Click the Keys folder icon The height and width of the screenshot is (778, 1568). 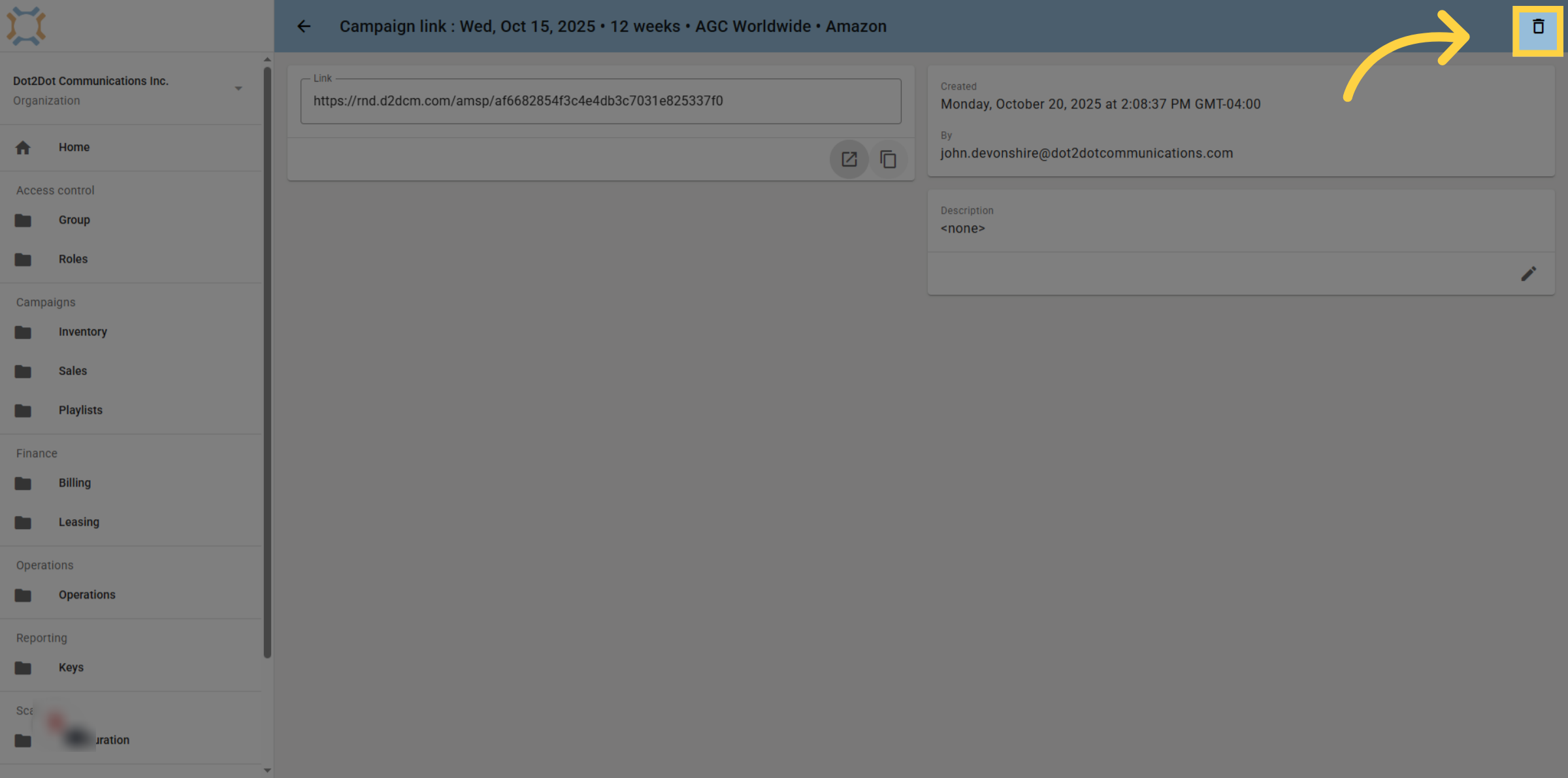23,668
